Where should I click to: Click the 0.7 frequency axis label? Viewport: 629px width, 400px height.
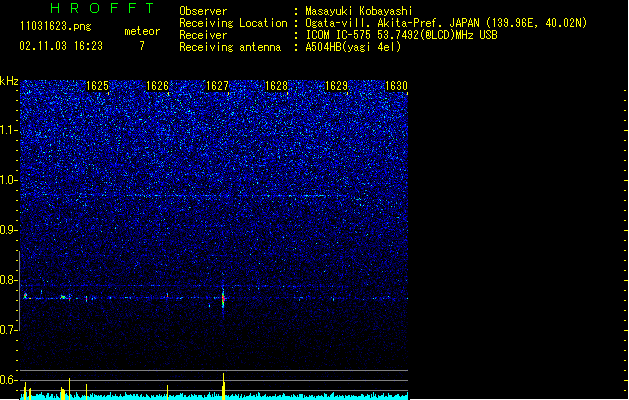[8, 330]
